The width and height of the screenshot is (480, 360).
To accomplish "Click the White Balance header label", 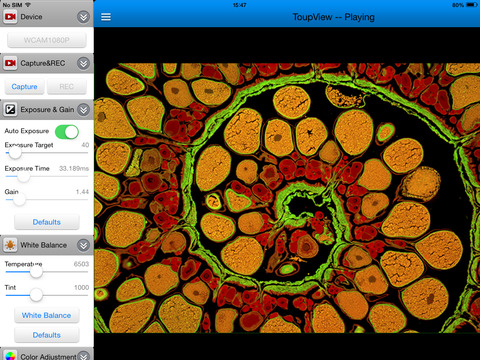I will pos(44,245).
